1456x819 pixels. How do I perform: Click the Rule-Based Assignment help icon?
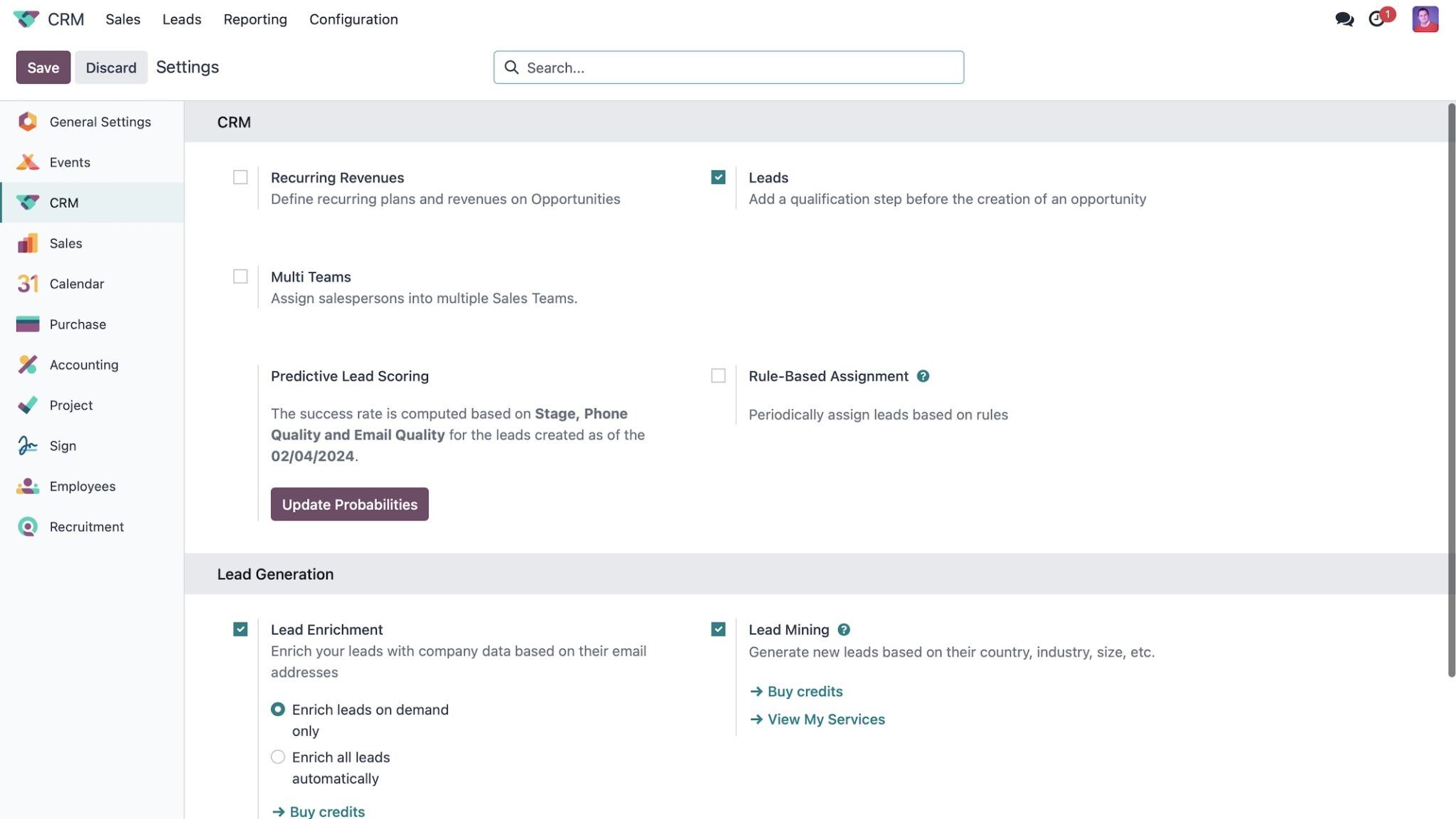924,376
